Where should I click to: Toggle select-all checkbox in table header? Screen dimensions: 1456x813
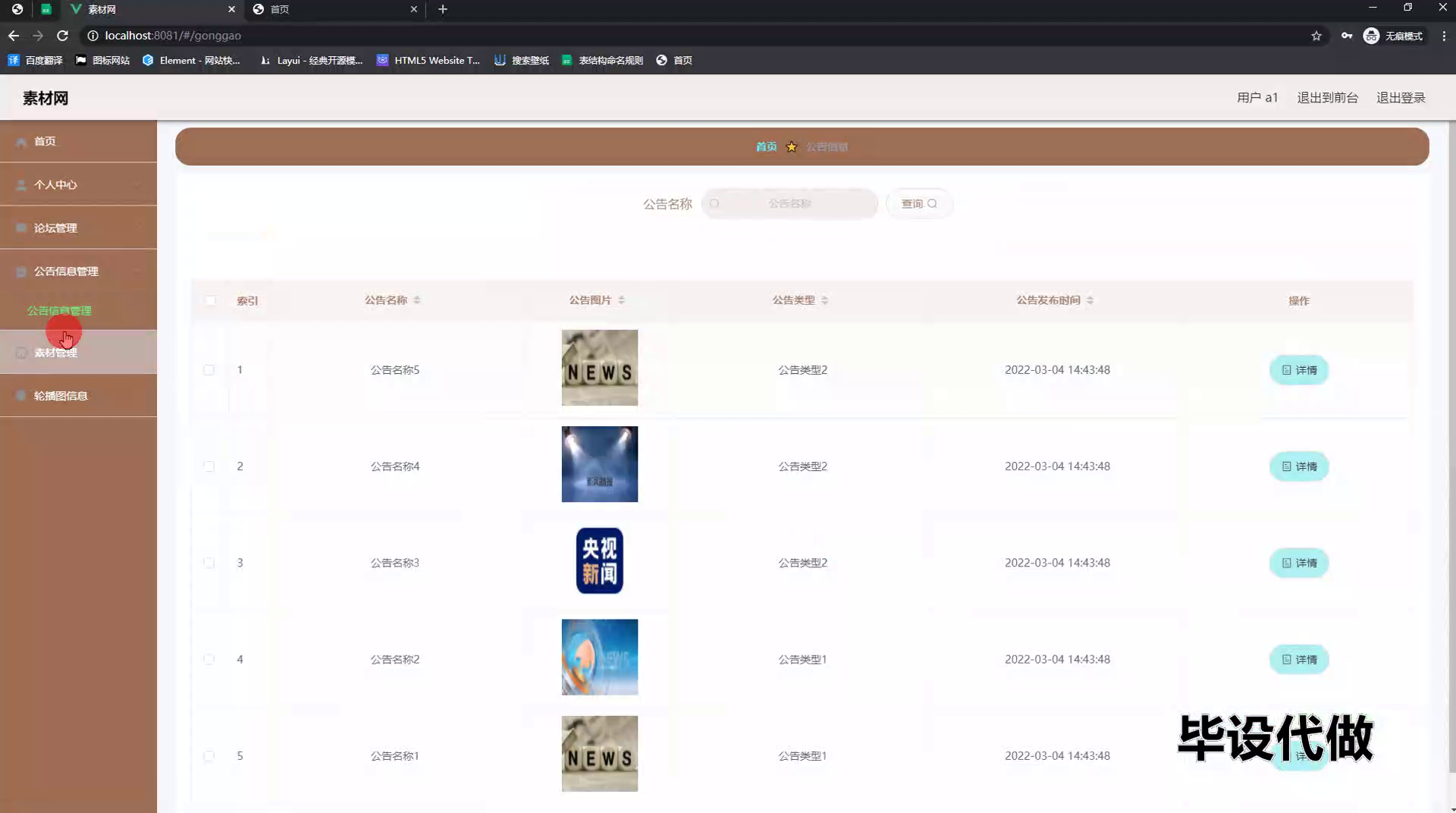[210, 300]
